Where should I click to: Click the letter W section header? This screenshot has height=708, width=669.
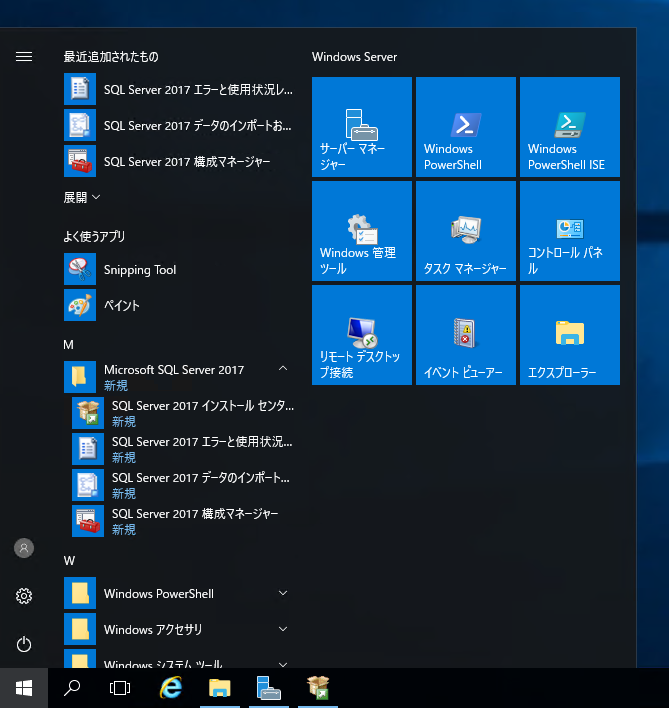[x=69, y=561]
